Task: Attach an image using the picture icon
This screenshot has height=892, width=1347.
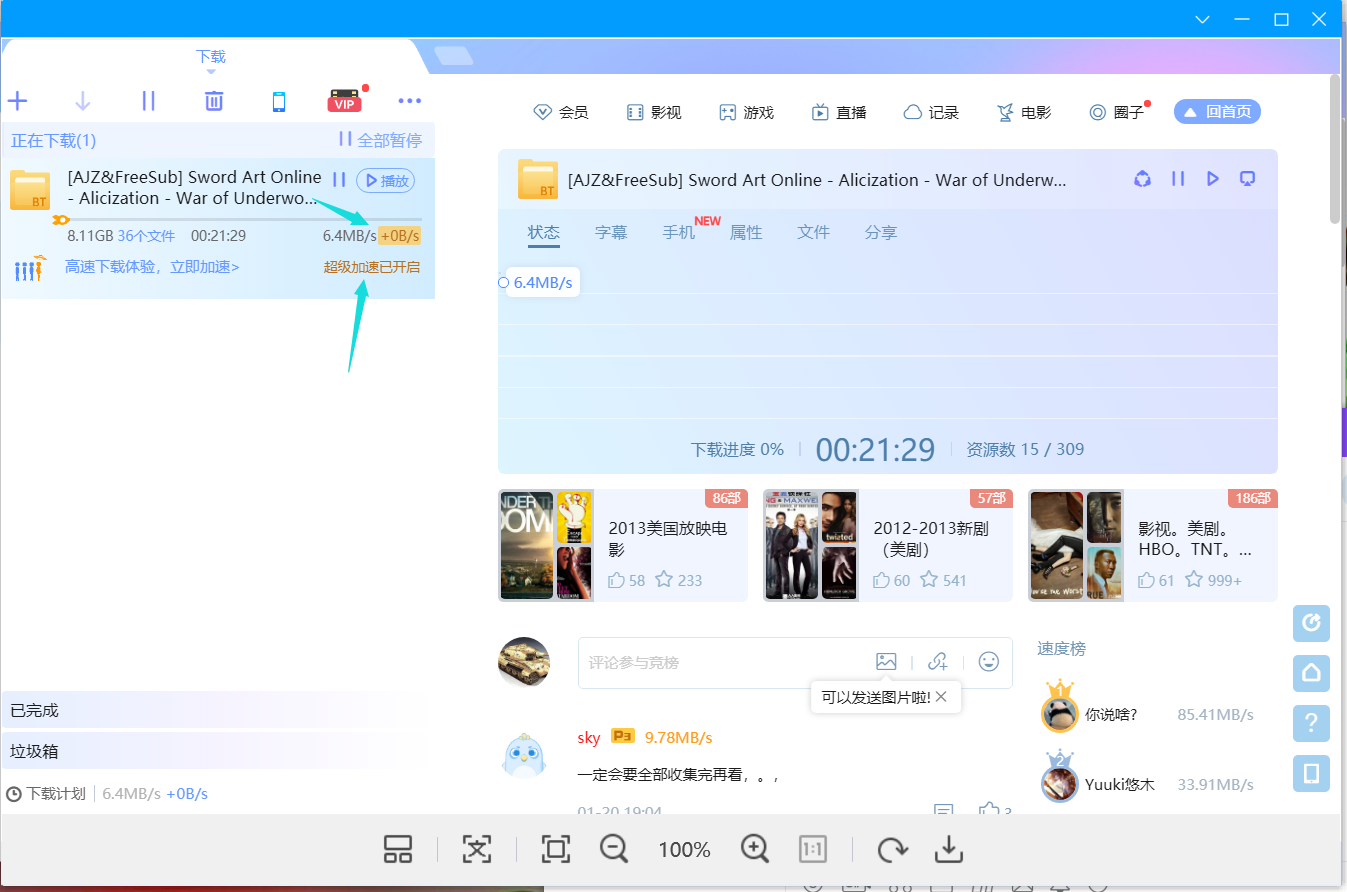Action: [886, 662]
